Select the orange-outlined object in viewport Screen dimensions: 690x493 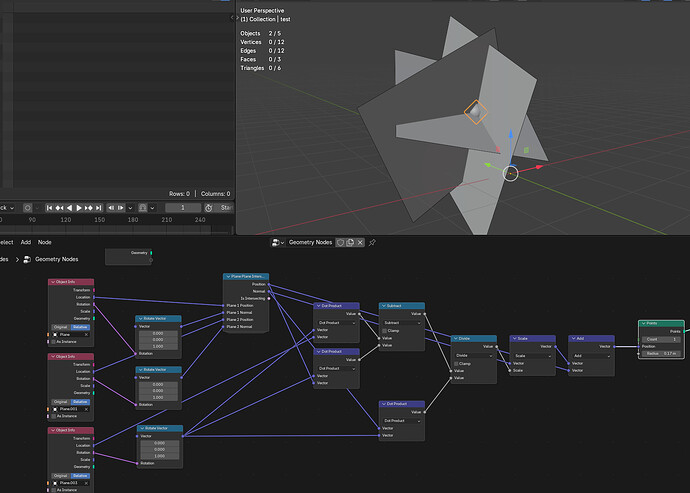(476, 112)
